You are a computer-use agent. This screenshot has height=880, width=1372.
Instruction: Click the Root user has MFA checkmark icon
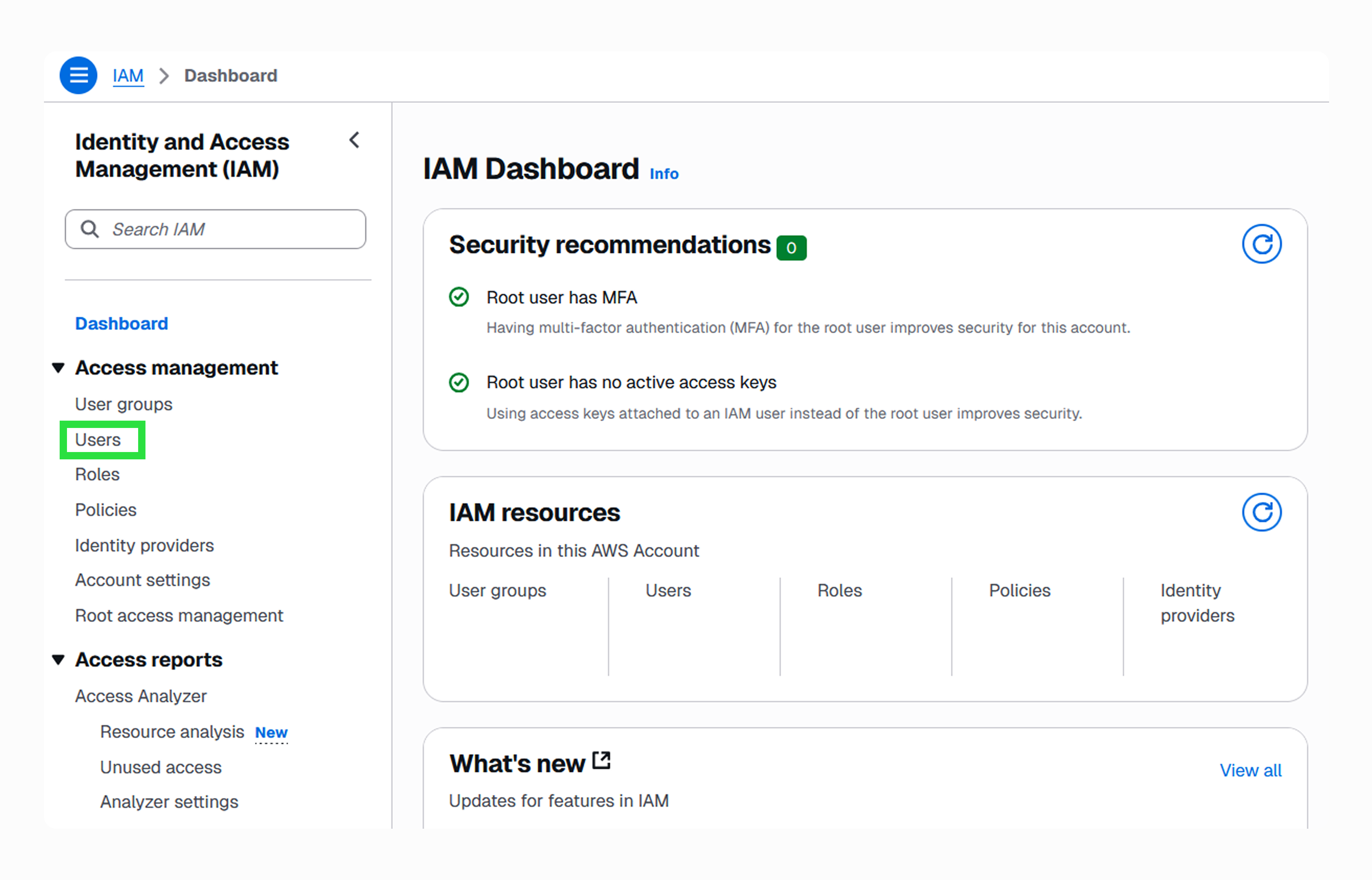459,297
